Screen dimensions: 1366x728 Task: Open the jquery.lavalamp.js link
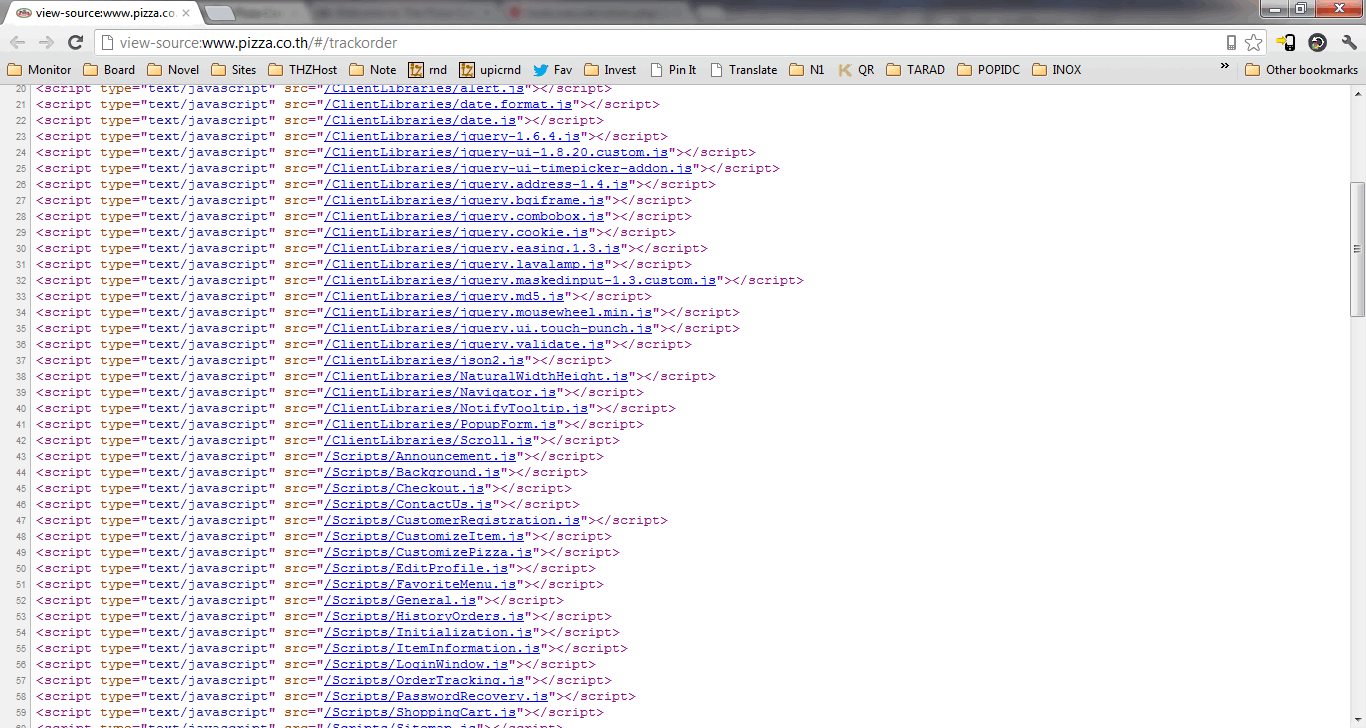465,264
